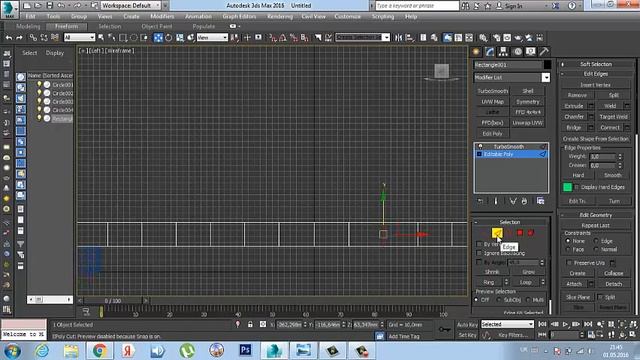The image size is (640, 360).
Task: Switch to the Modify panel tab
Action: (x=489, y=52)
